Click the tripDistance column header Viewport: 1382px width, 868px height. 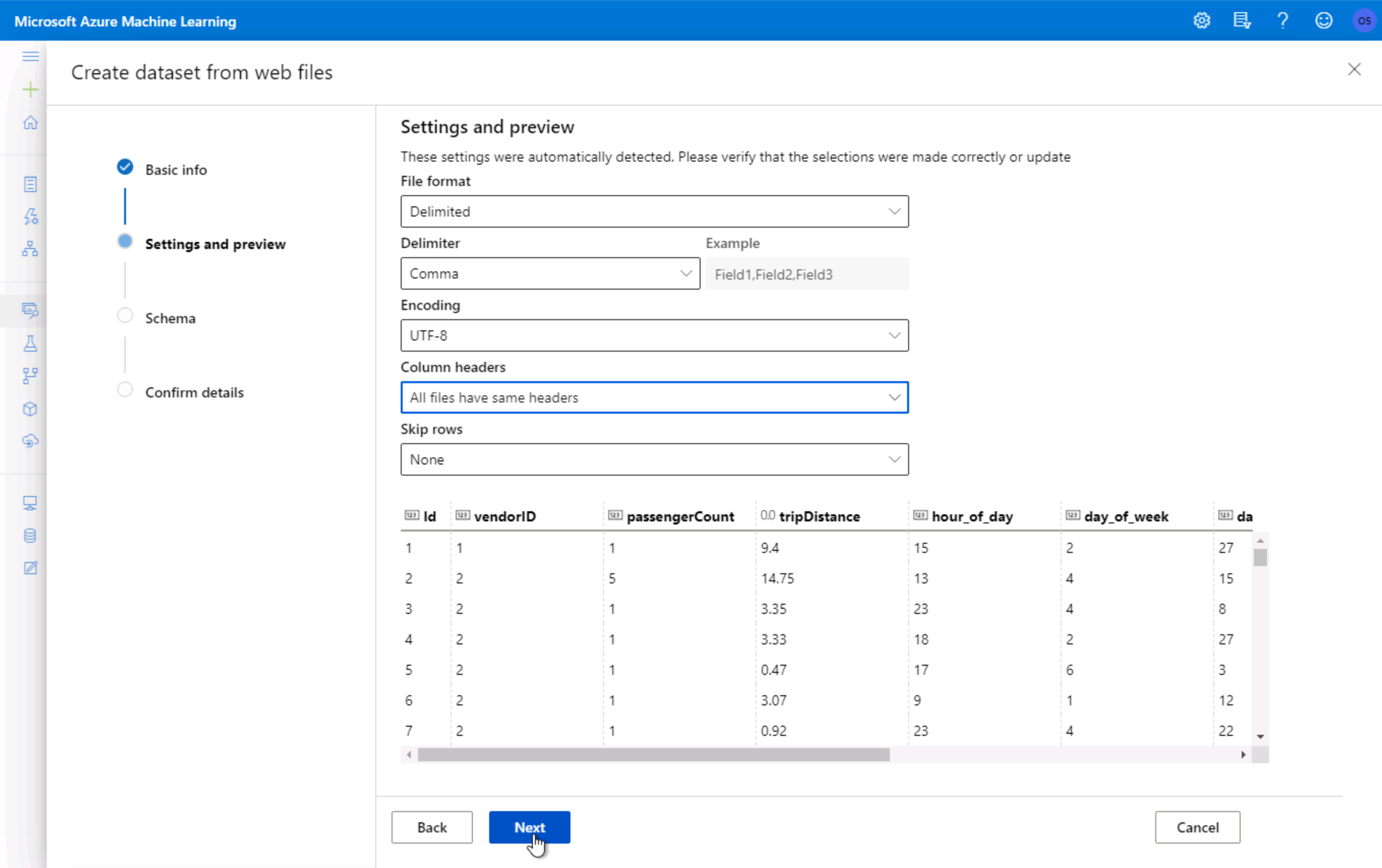[x=820, y=516]
